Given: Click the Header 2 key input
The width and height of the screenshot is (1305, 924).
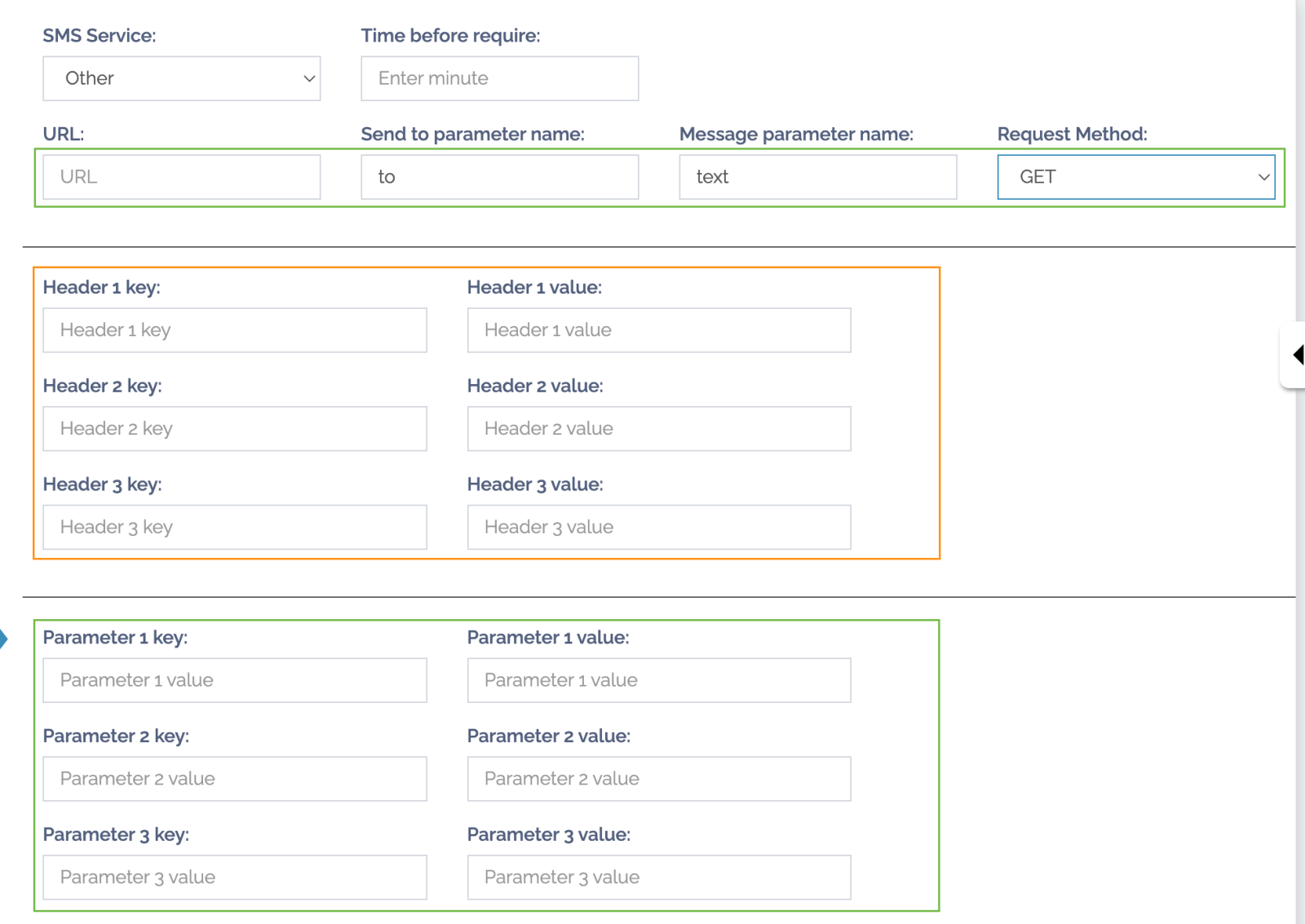Looking at the screenshot, I should click(x=234, y=429).
